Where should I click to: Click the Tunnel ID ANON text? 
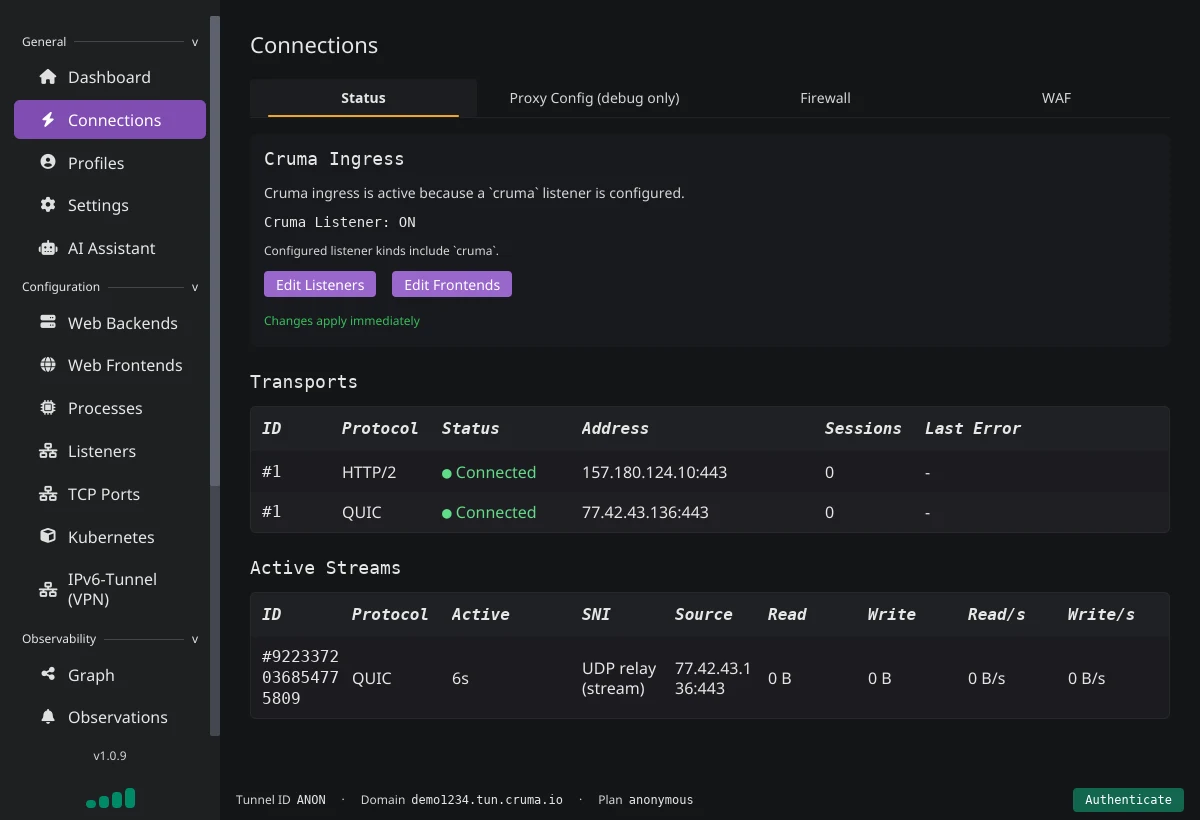coord(281,800)
